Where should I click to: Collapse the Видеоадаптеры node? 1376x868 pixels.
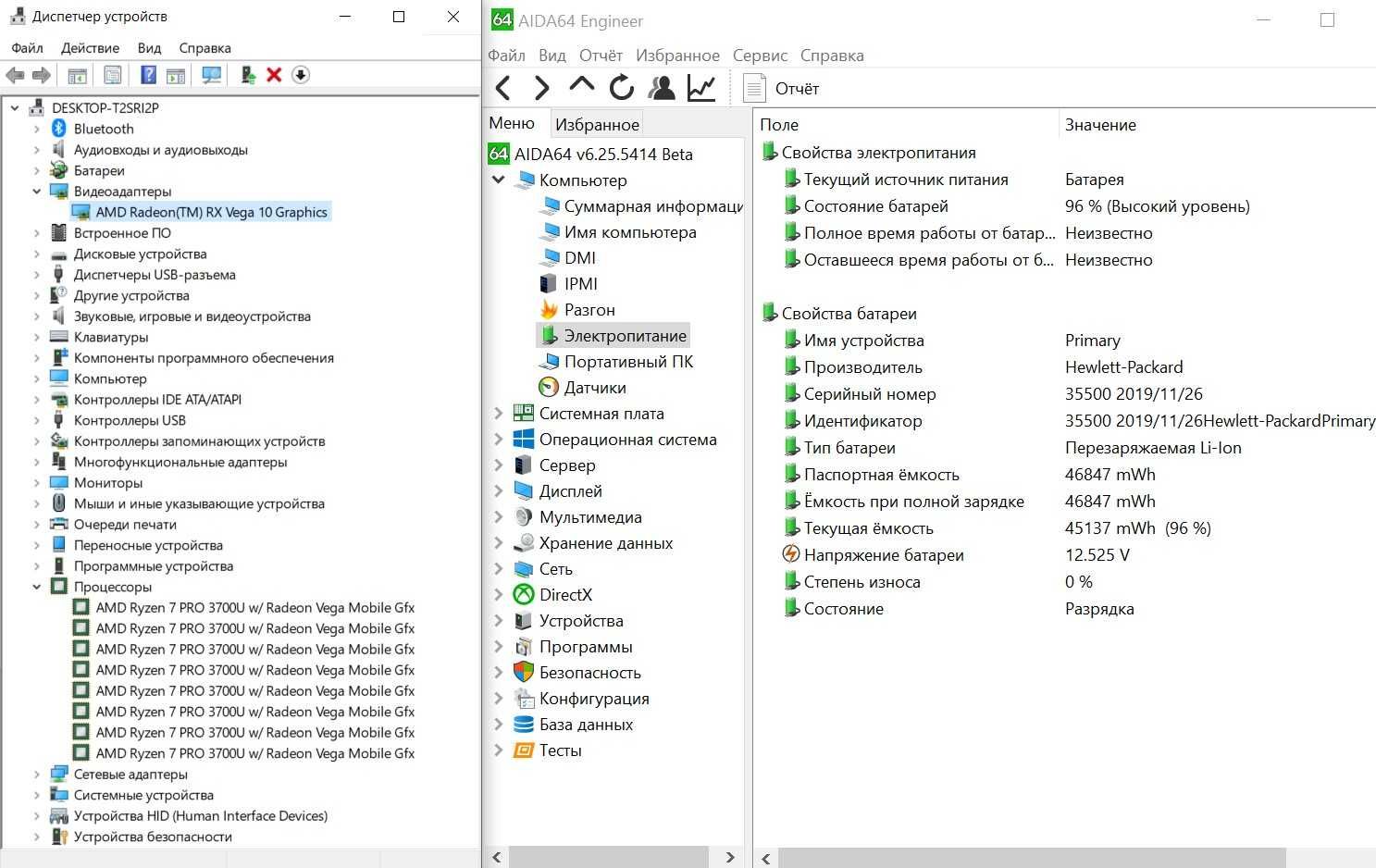[37, 192]
